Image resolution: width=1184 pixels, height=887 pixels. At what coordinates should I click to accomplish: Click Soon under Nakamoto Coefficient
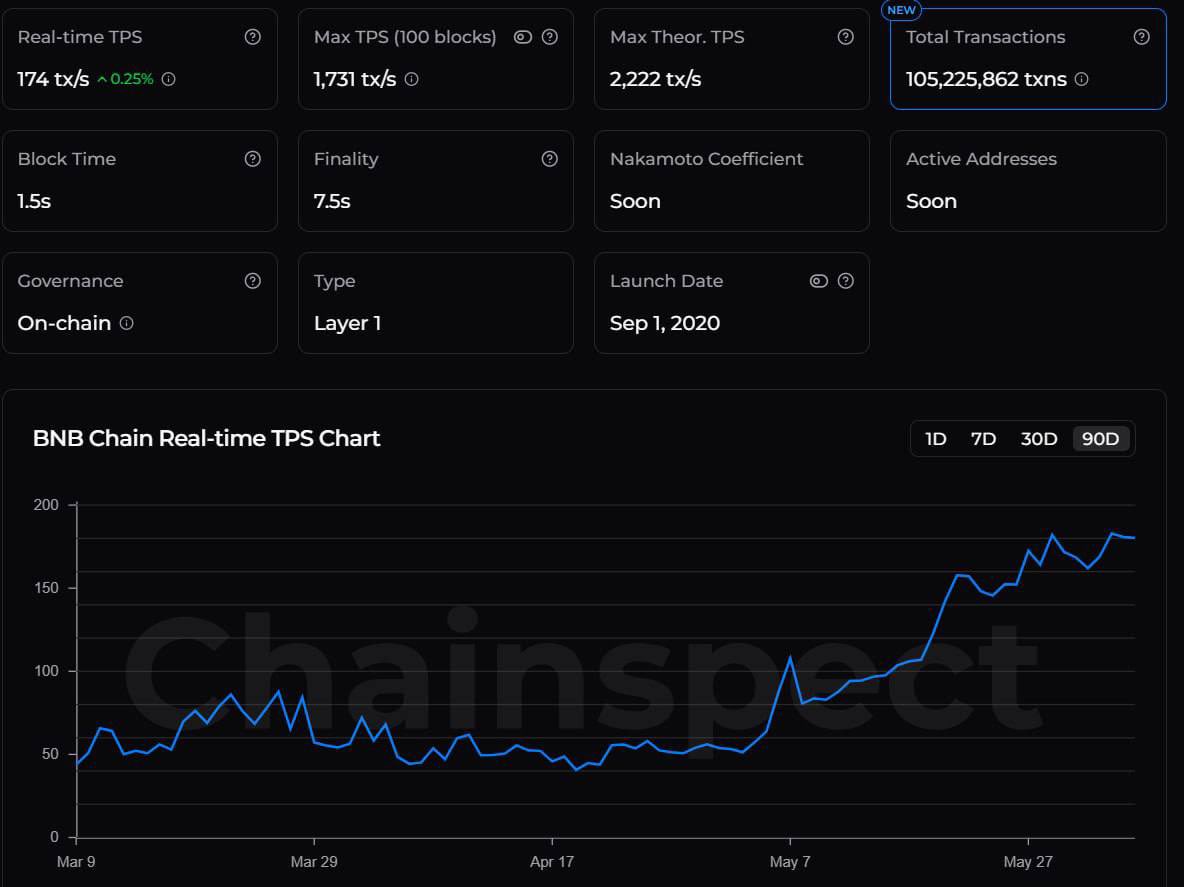pos(635,202)
